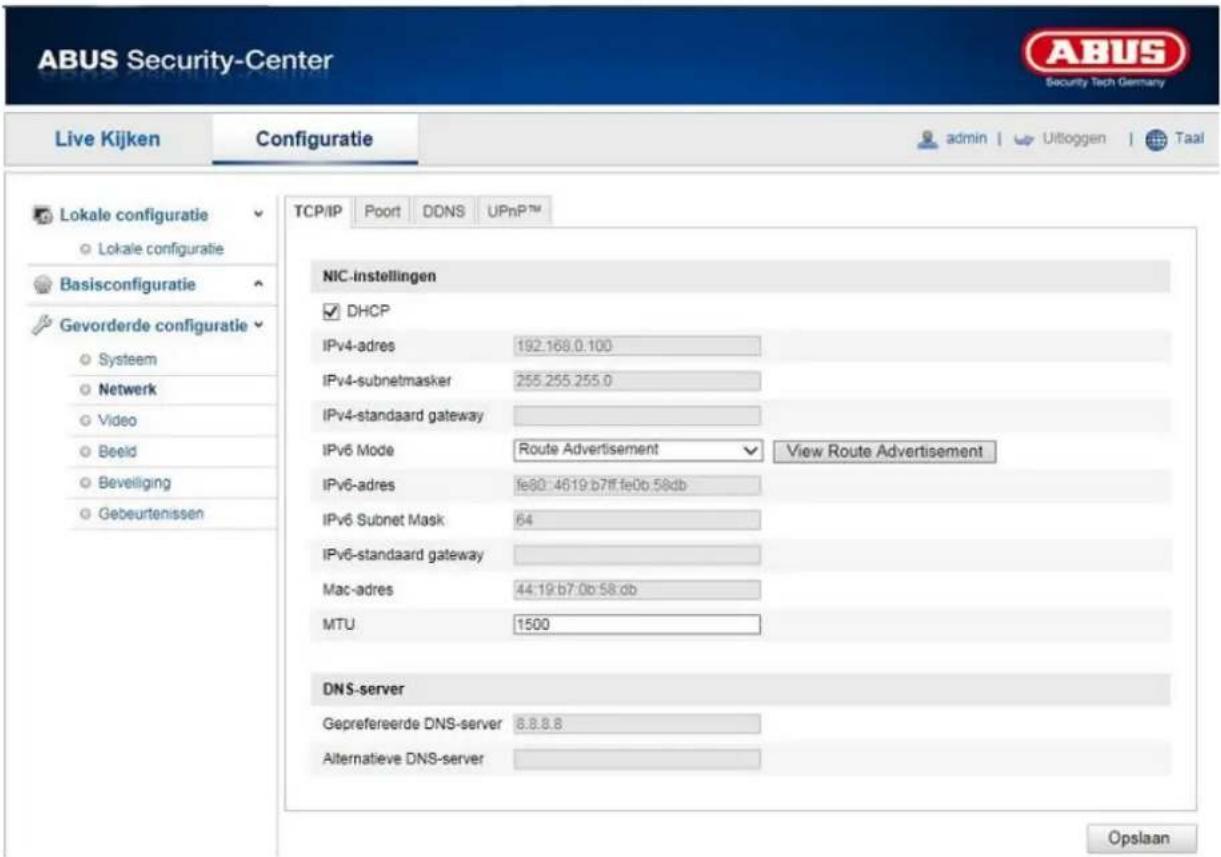Click the IPv6 Mode label
This screenshot has height=857, width=1221.
coord(353,451)
